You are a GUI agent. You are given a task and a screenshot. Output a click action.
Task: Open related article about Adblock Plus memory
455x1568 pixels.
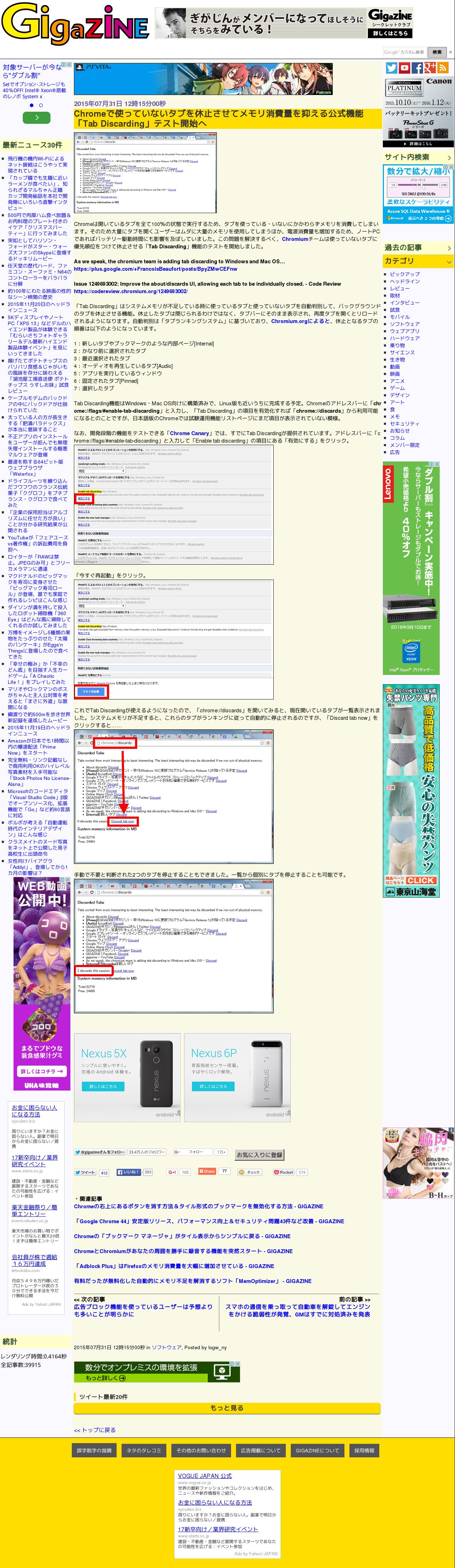174,1266
